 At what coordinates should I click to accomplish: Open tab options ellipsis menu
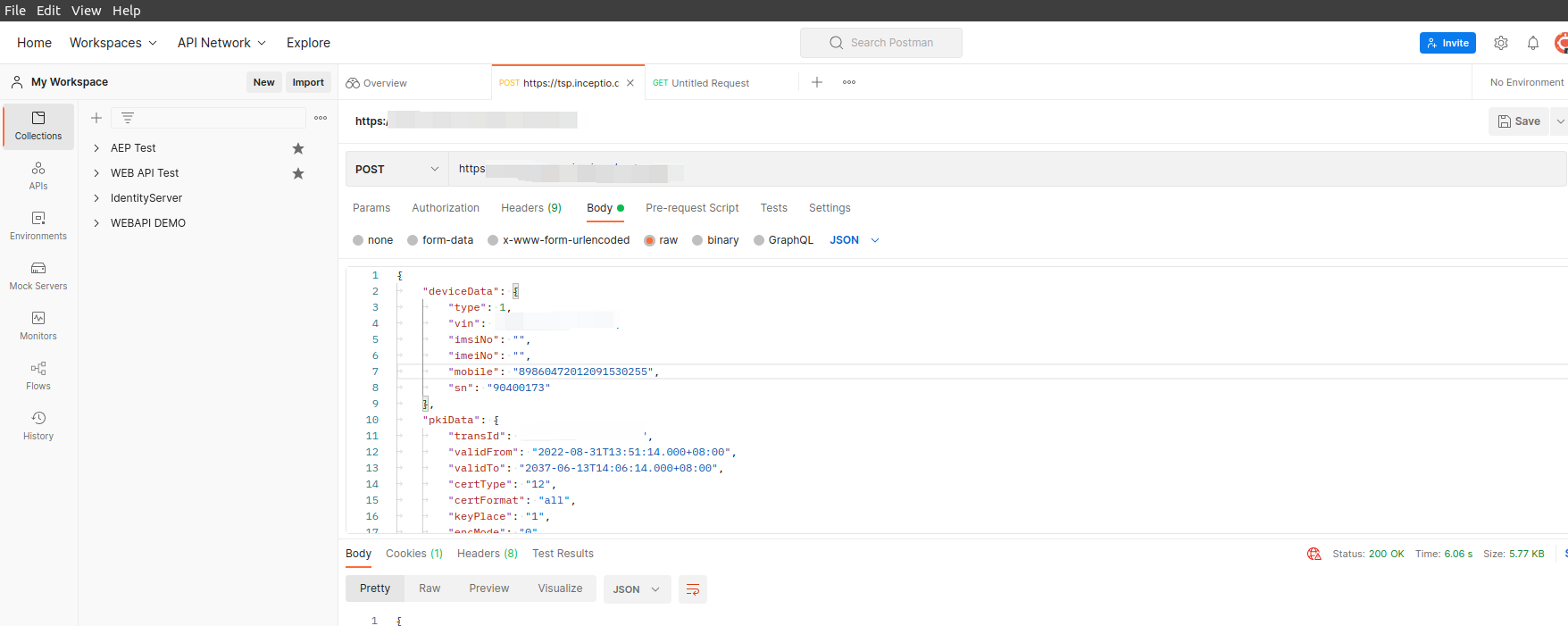849,82
